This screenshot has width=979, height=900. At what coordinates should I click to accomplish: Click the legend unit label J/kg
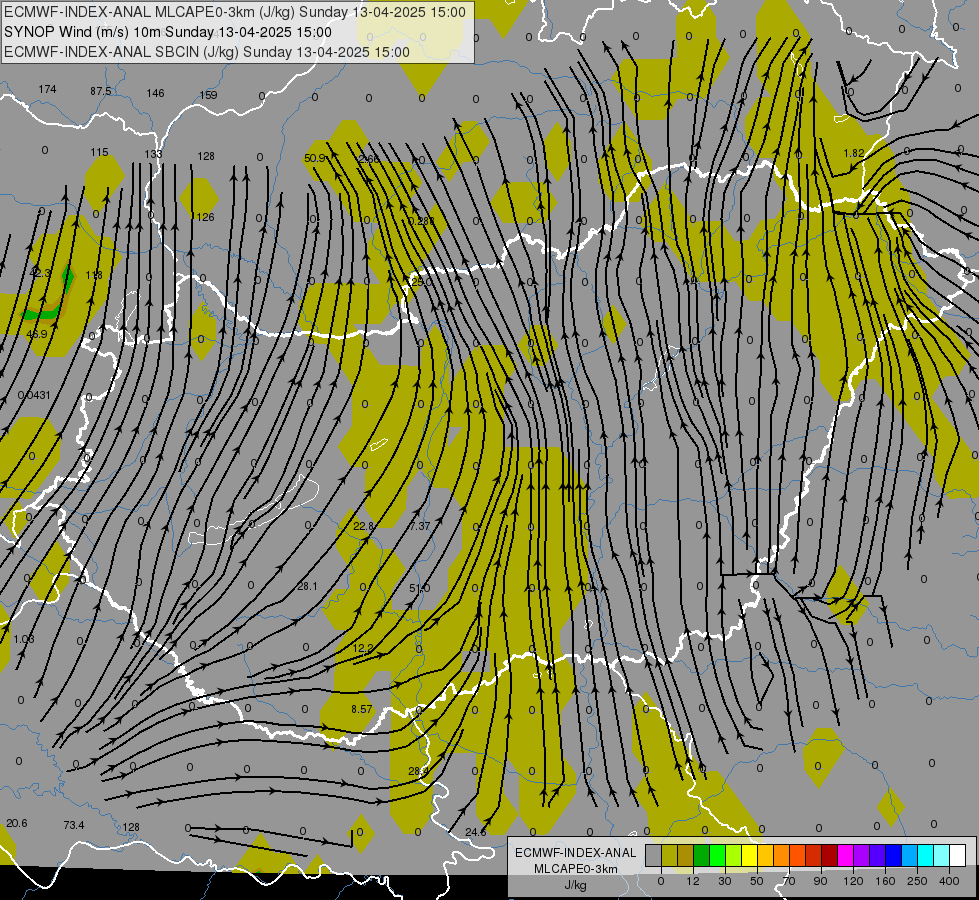tap(576, 884)
